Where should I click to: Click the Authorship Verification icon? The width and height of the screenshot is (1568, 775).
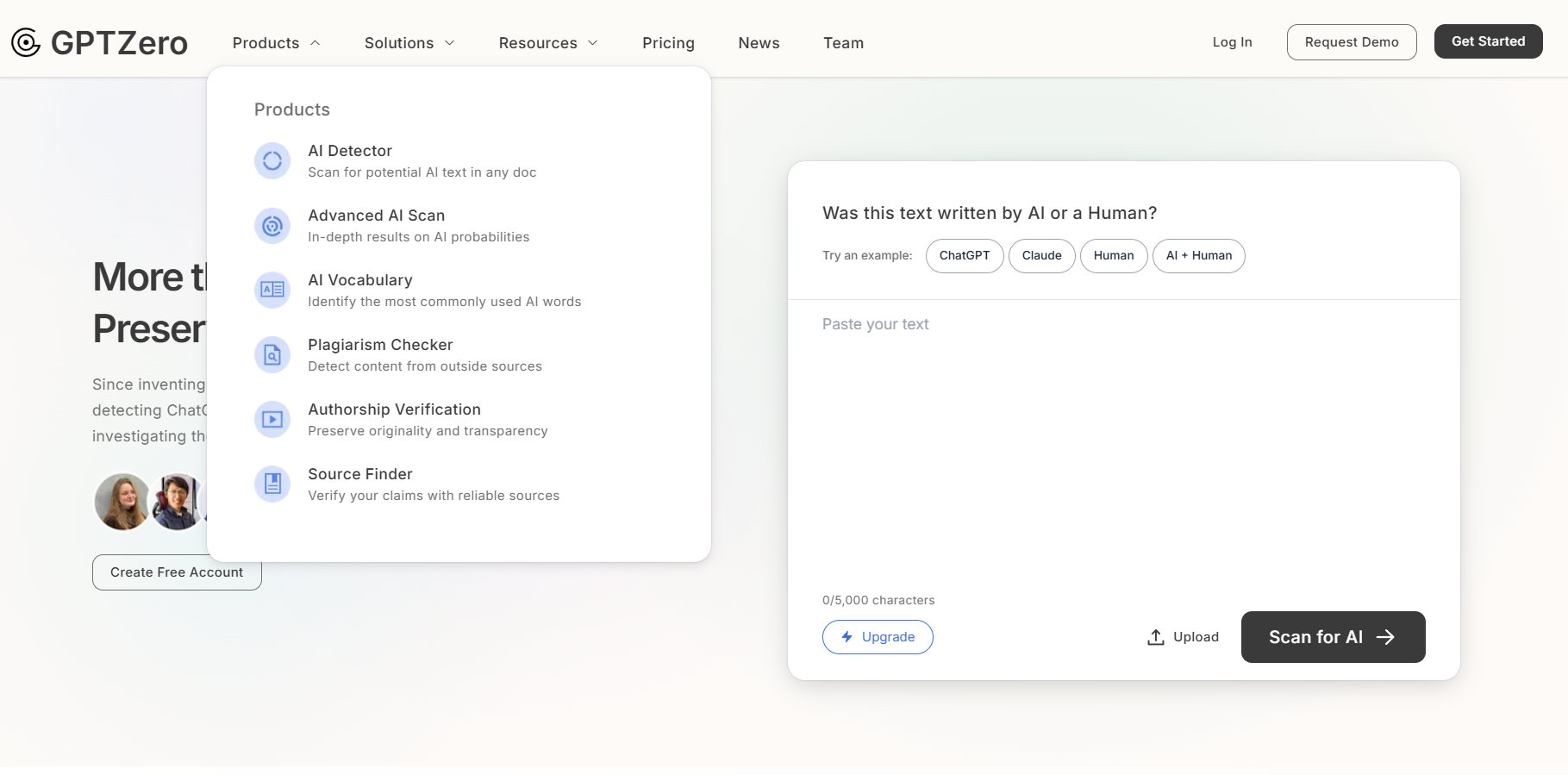point(272,419)
